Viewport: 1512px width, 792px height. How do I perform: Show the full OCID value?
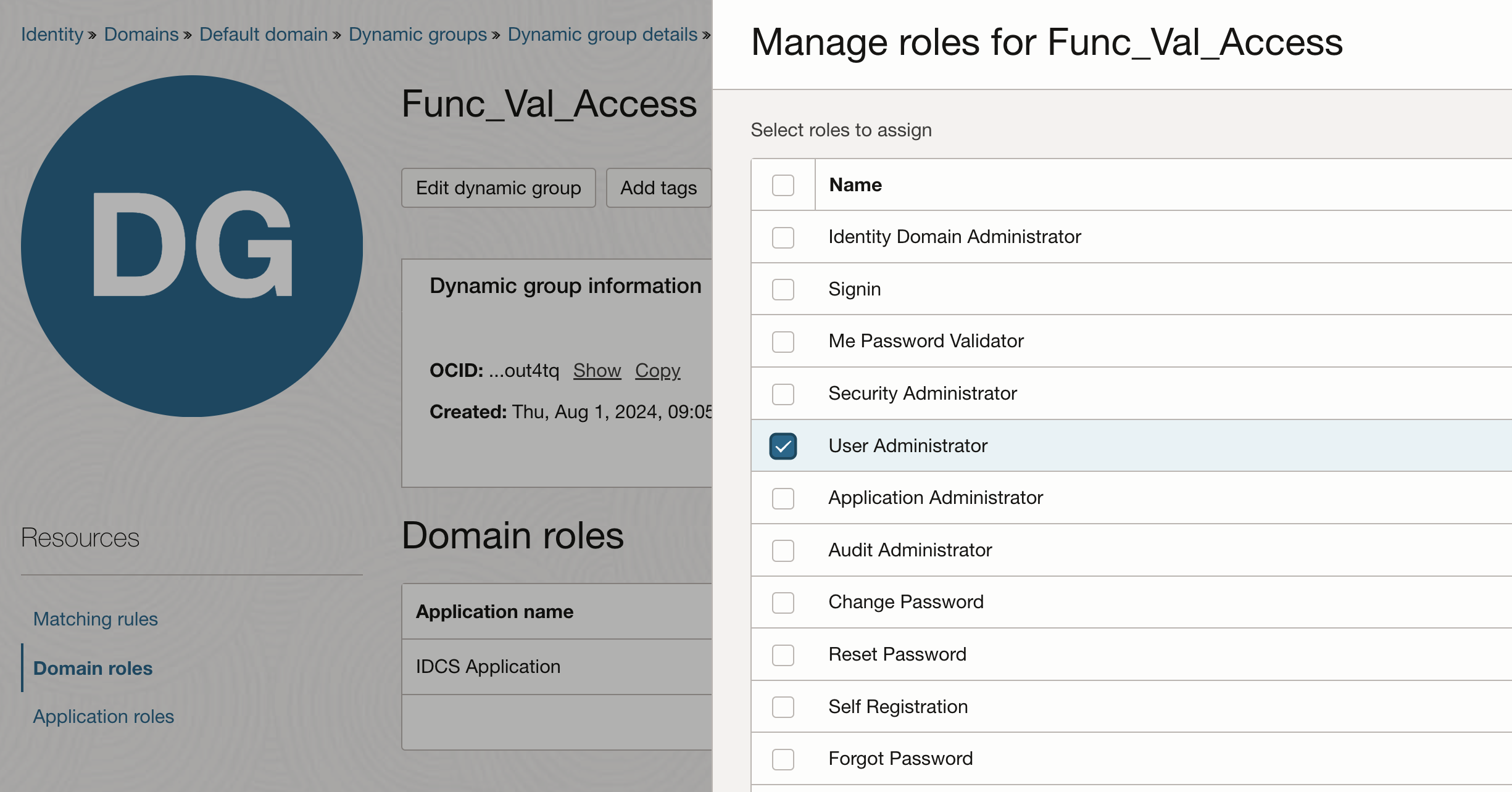tap(597, 370)
